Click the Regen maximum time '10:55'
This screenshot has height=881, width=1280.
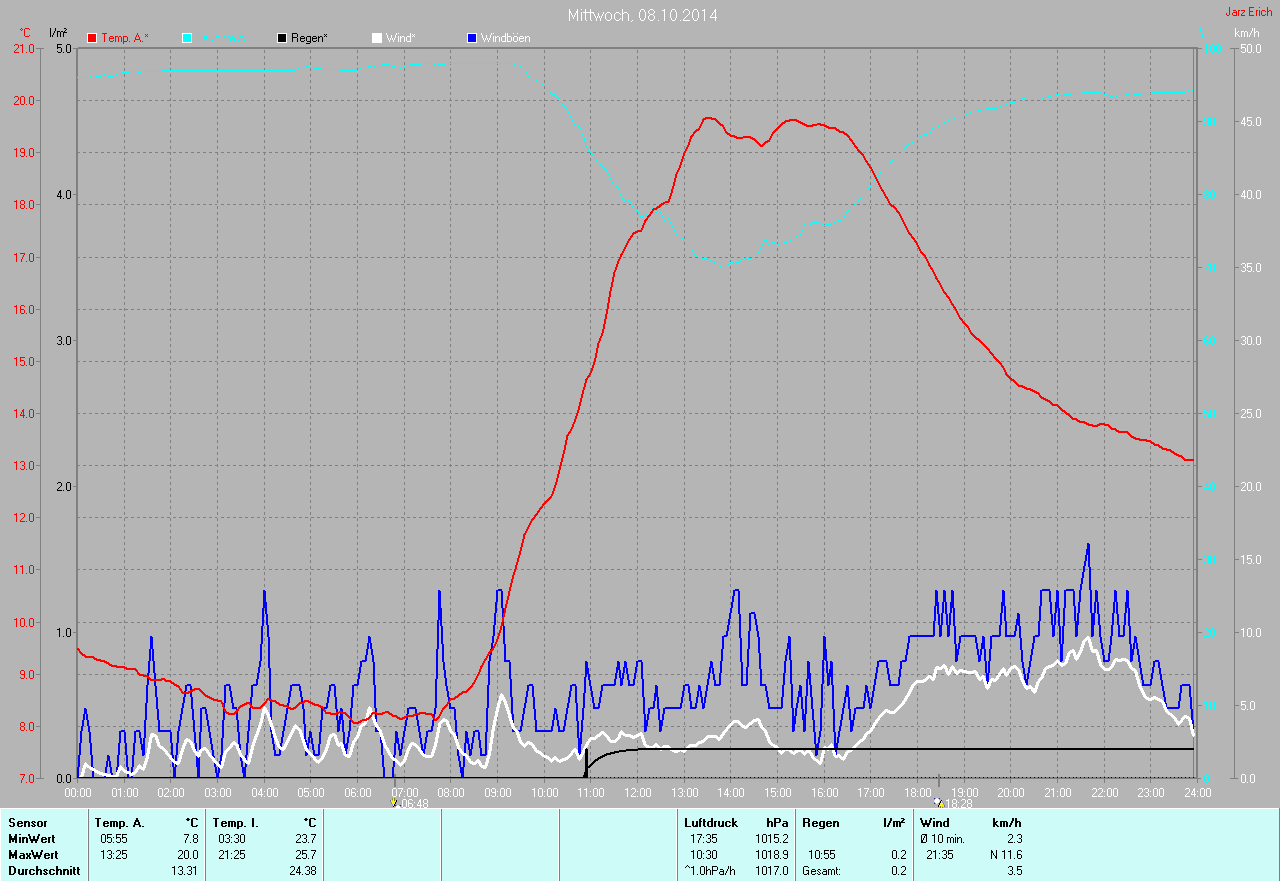pyautogui.click(x=822, y=855)
